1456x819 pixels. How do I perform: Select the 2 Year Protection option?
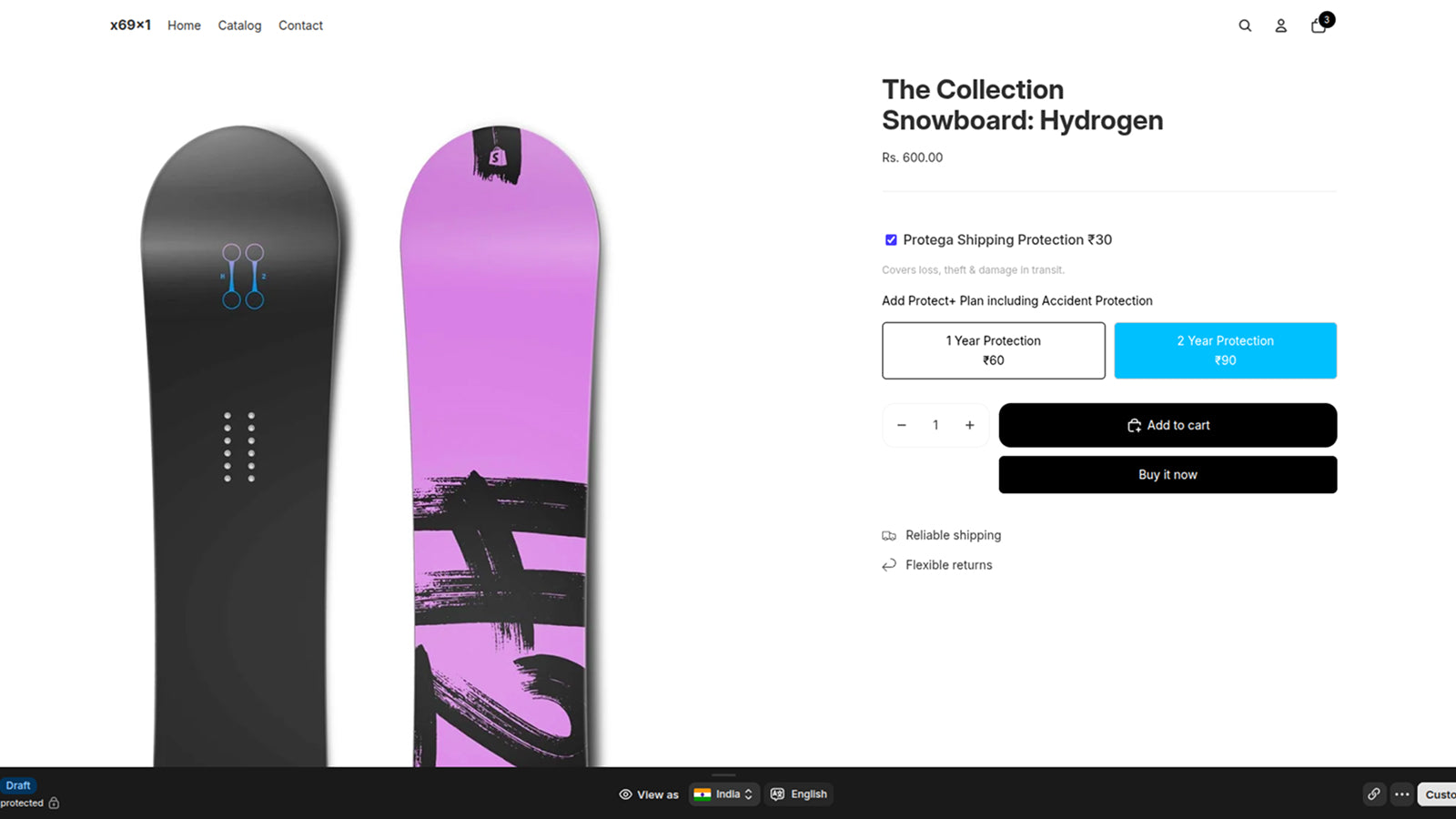tap(1225, 350)
